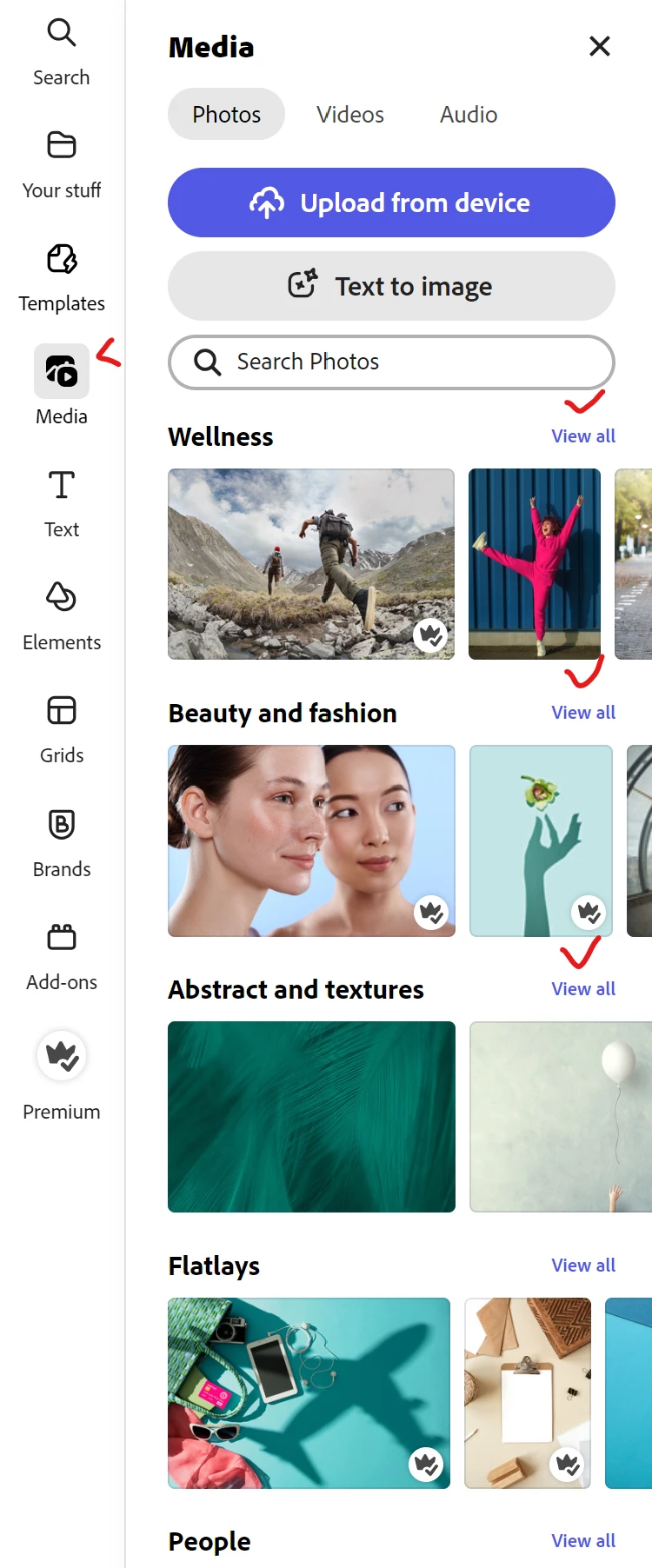Switch to the Videos tab
The width and height of the screenshot is (652, 1568).
point(350,114)
